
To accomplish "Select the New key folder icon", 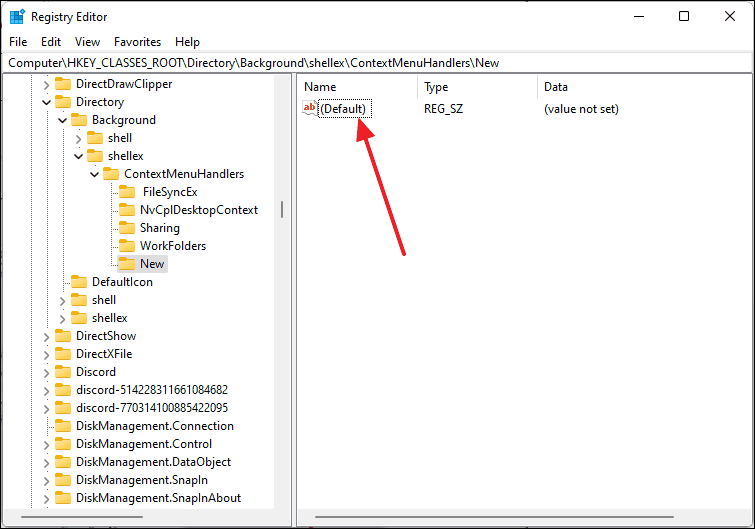I will pos(127,263).
